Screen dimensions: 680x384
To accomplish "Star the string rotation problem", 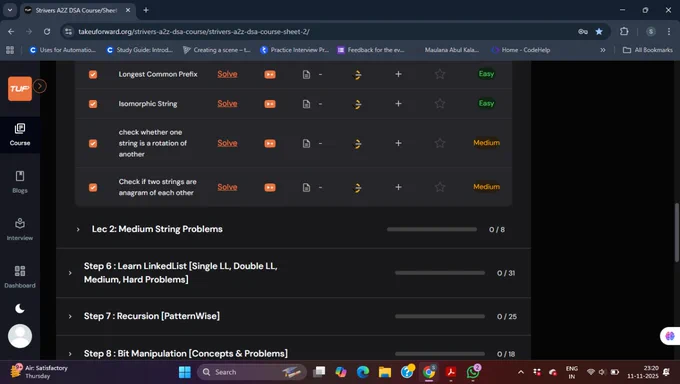I will (440, 143).
